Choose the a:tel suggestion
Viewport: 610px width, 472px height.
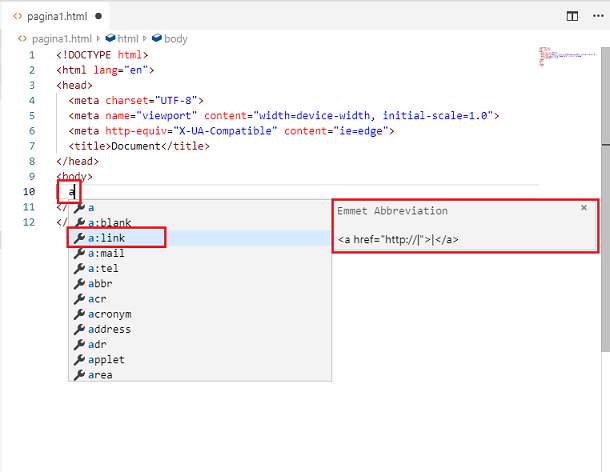point(200,268)
